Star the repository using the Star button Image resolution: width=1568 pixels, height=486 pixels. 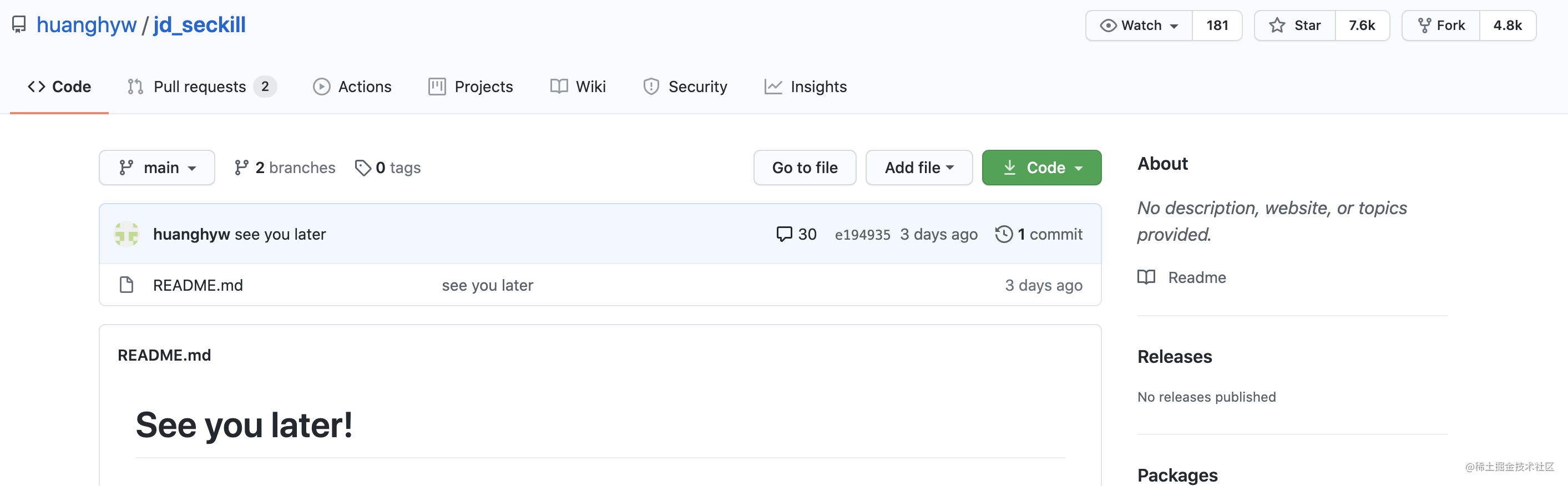click(x=1294, y=26)
